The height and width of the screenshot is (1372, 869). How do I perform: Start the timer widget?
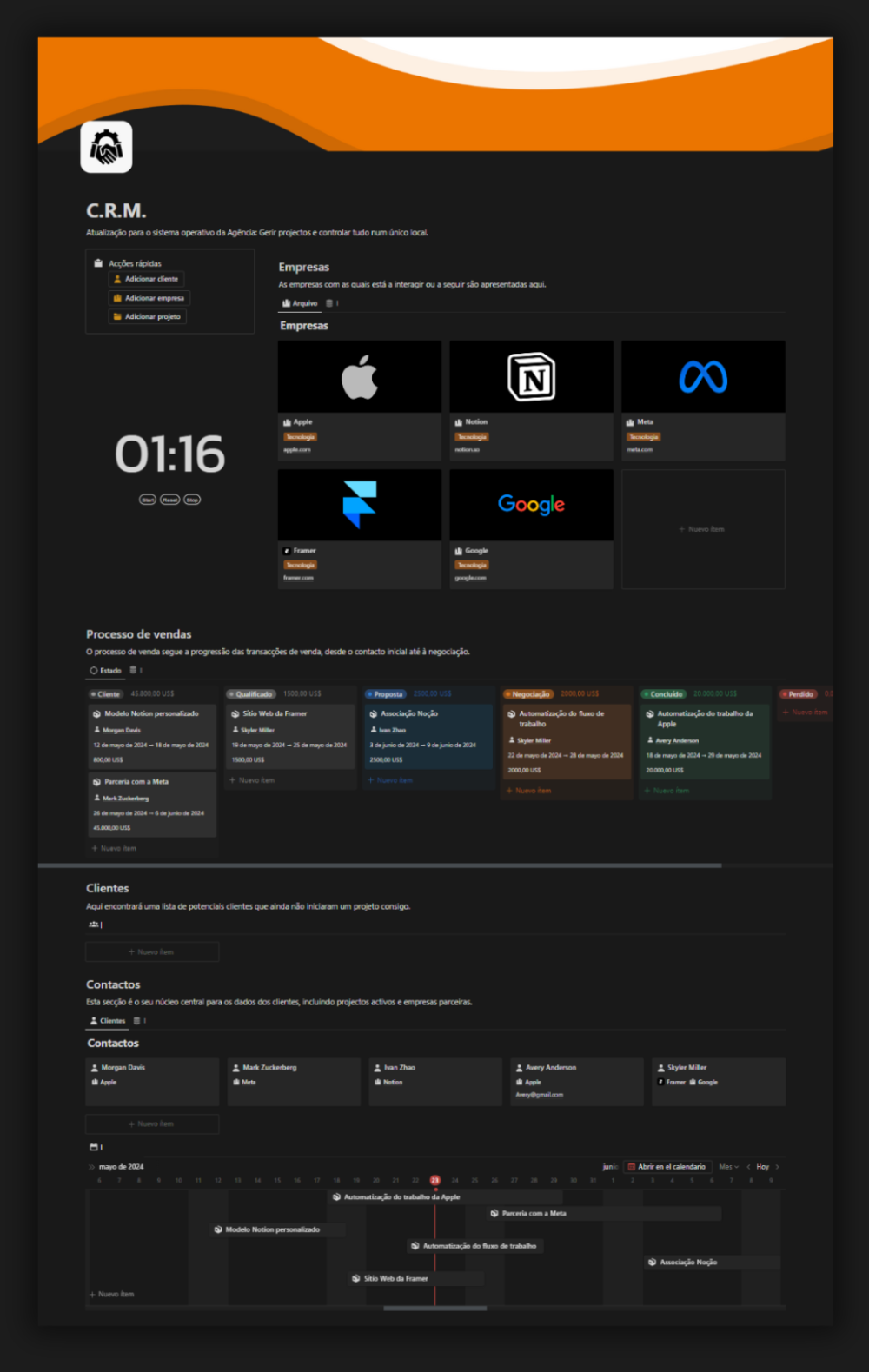(x=148, y=500)
